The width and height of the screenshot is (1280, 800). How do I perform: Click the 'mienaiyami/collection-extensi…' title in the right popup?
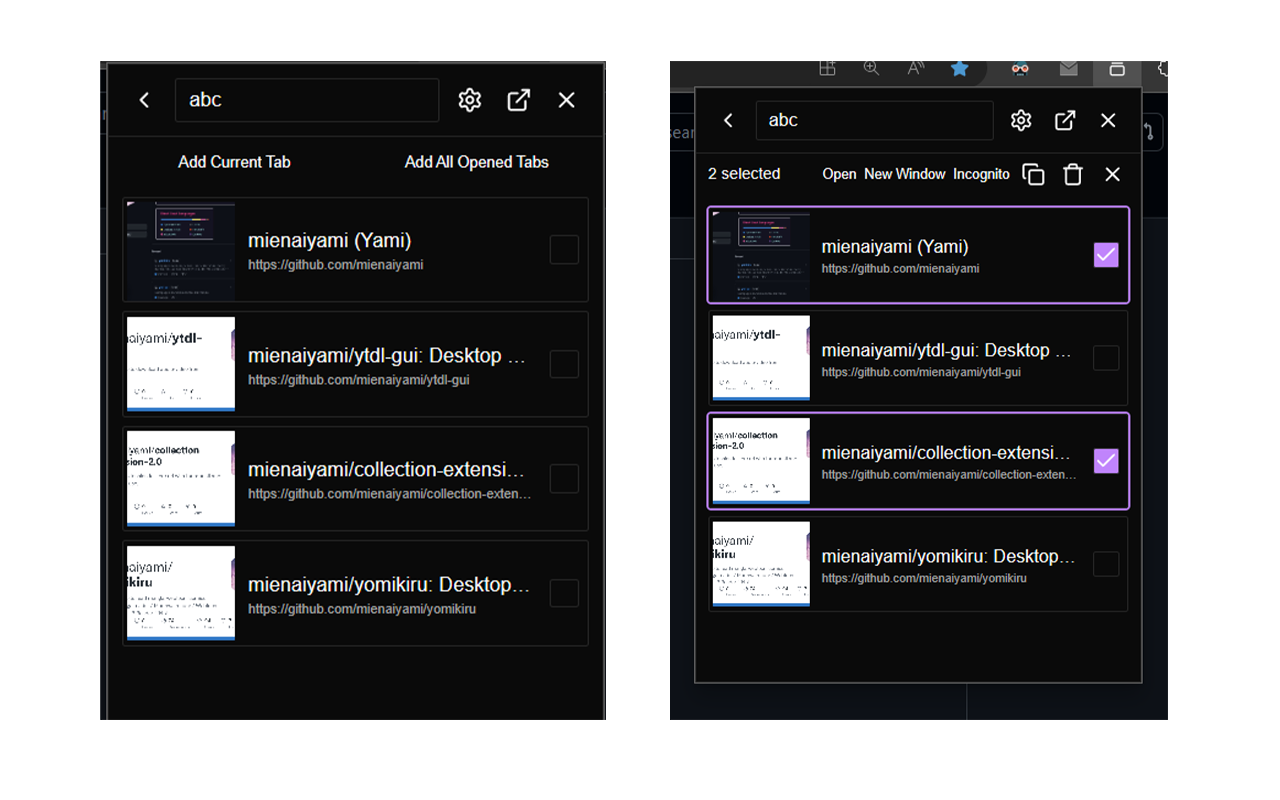946,453
